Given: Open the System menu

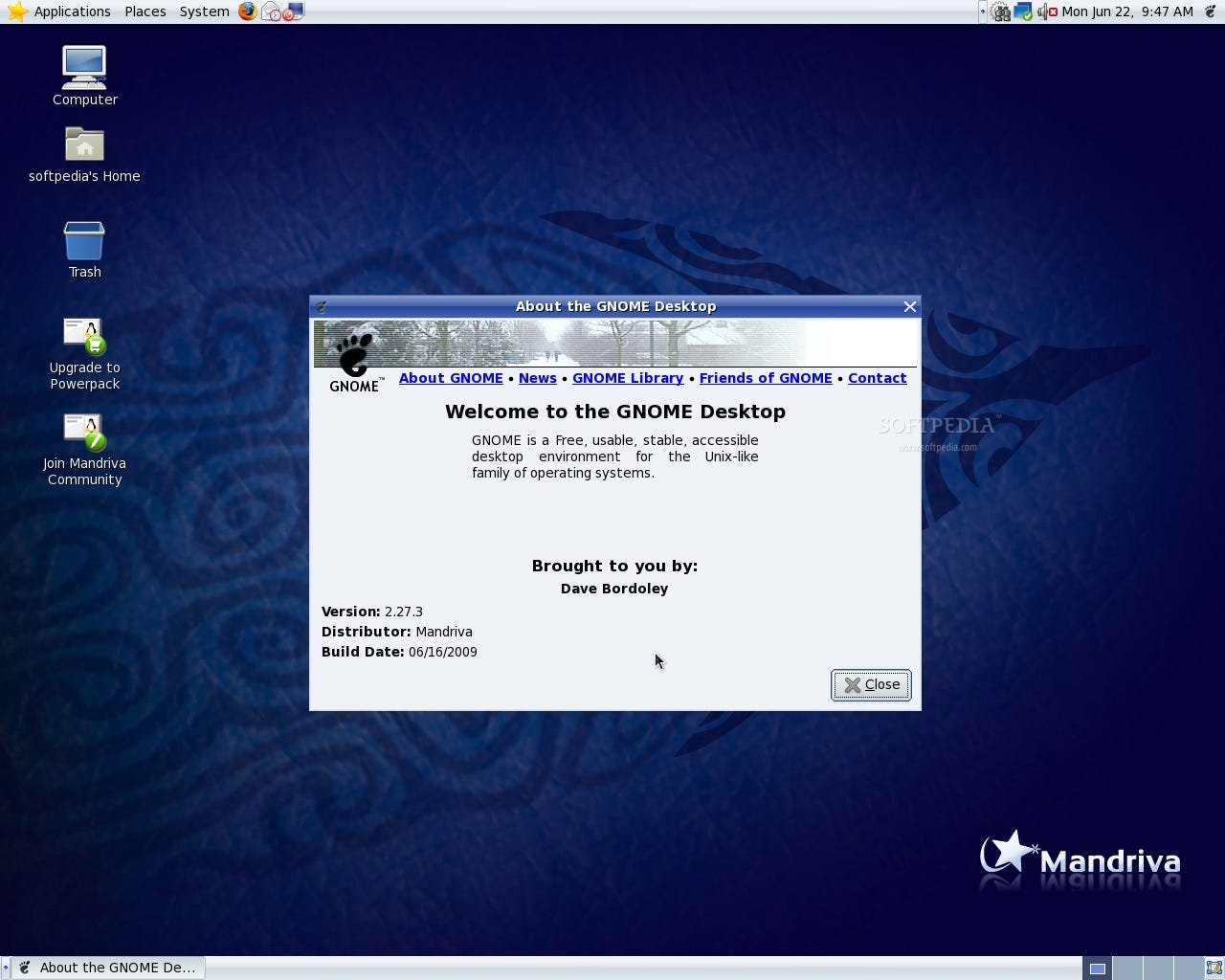Looking at the screenshot, I should coord(204,11).
